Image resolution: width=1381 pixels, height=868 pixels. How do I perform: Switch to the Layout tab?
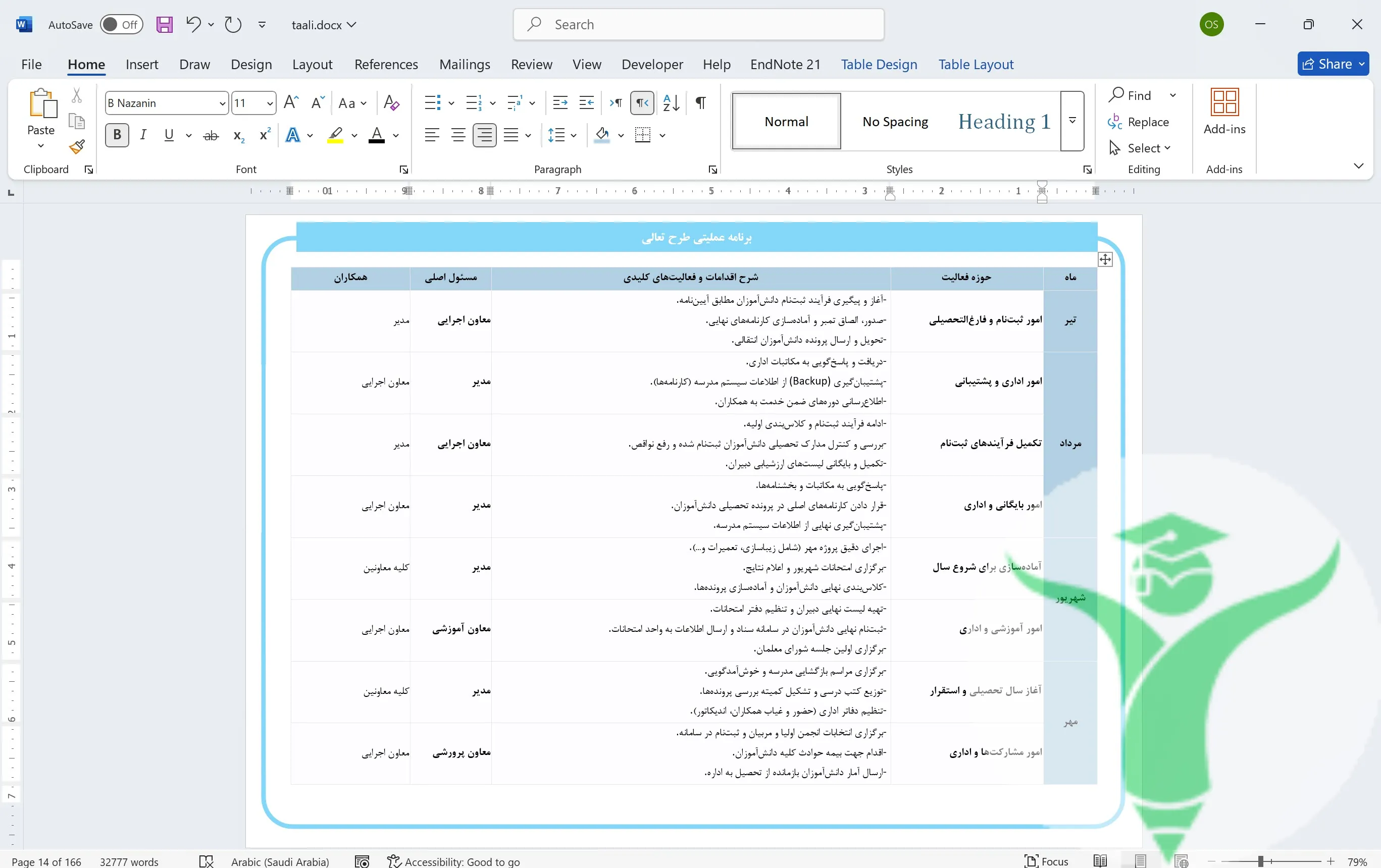pyautogui.click(x=312, y=64)
